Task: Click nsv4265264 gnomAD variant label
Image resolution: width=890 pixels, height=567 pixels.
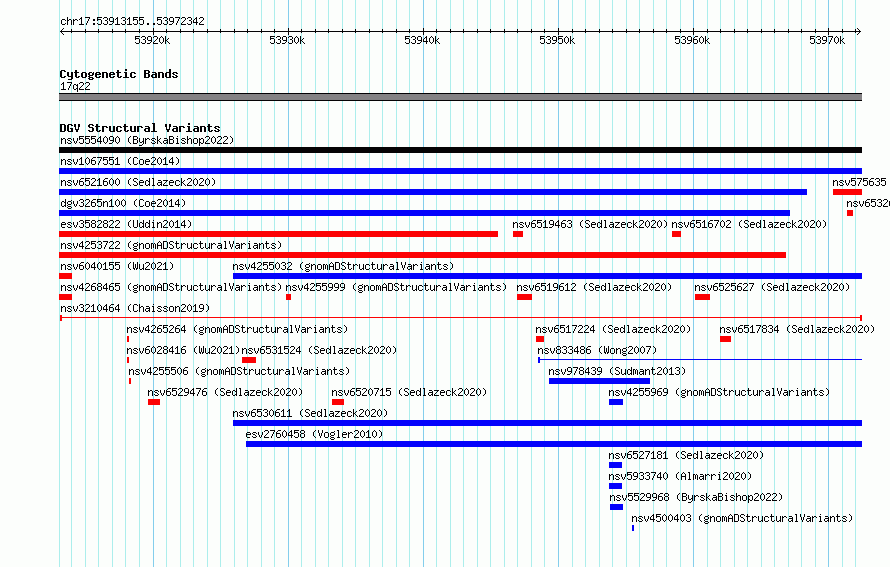Action: pos(237,329)
